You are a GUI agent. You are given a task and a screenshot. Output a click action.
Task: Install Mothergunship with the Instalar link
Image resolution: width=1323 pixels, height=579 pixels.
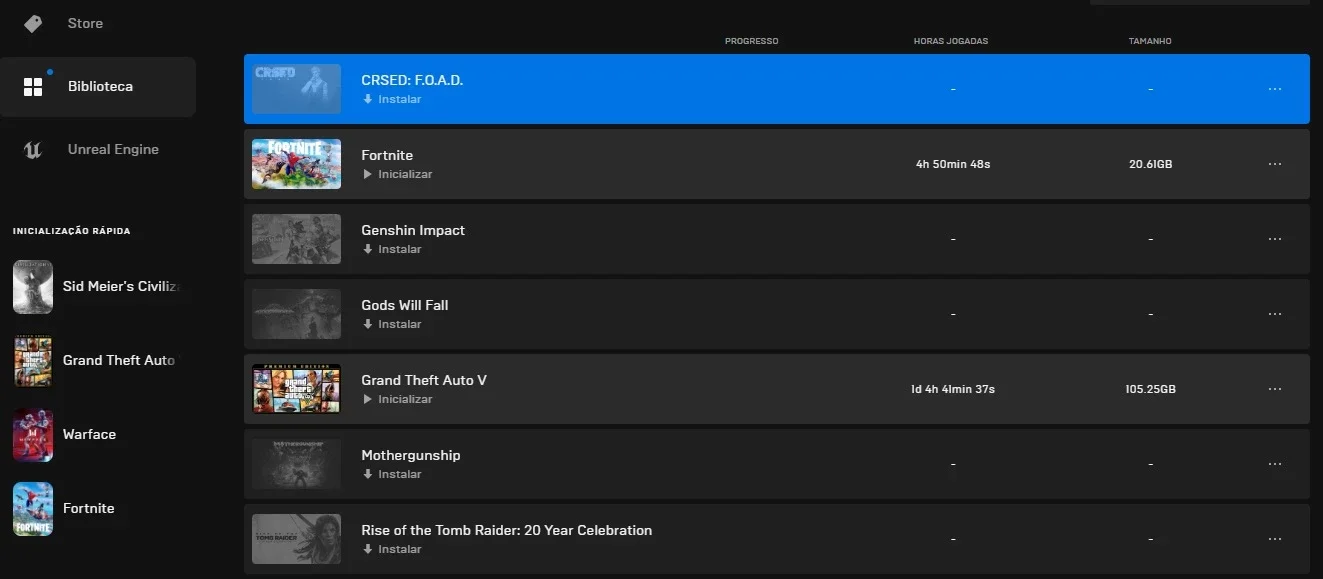[392, 474]
